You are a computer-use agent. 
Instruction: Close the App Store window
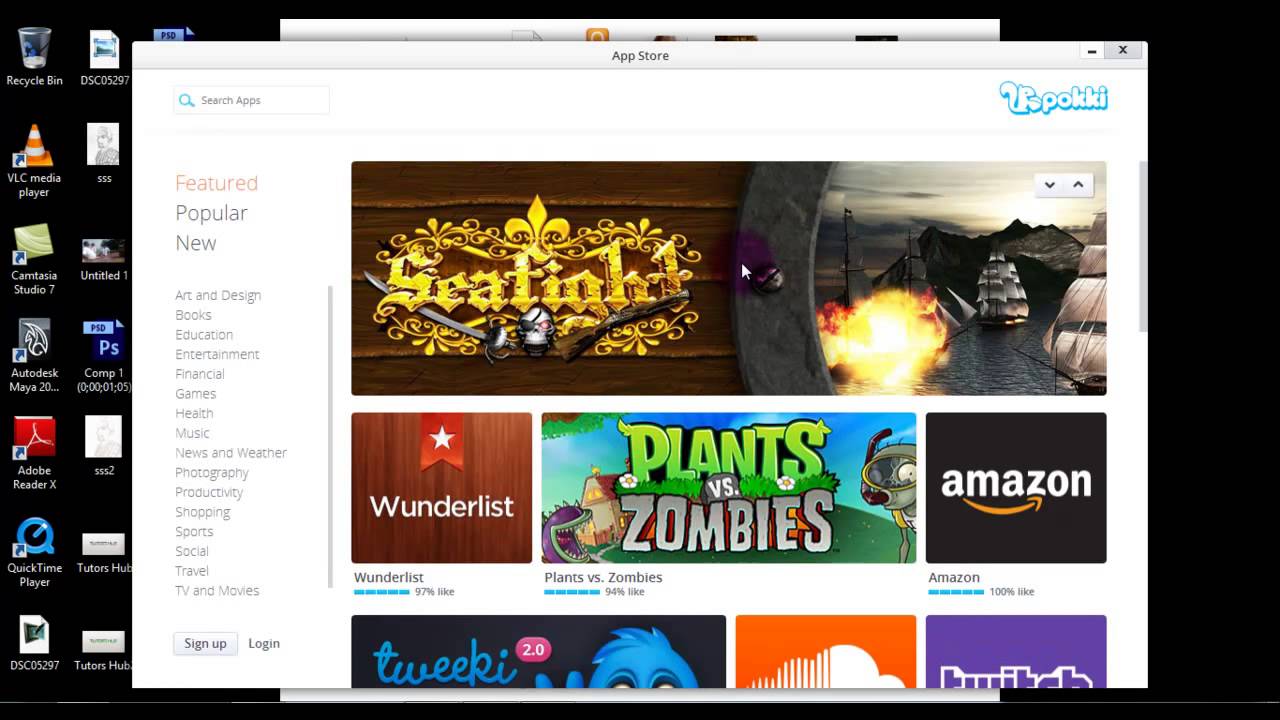(x=1123, y=50)
